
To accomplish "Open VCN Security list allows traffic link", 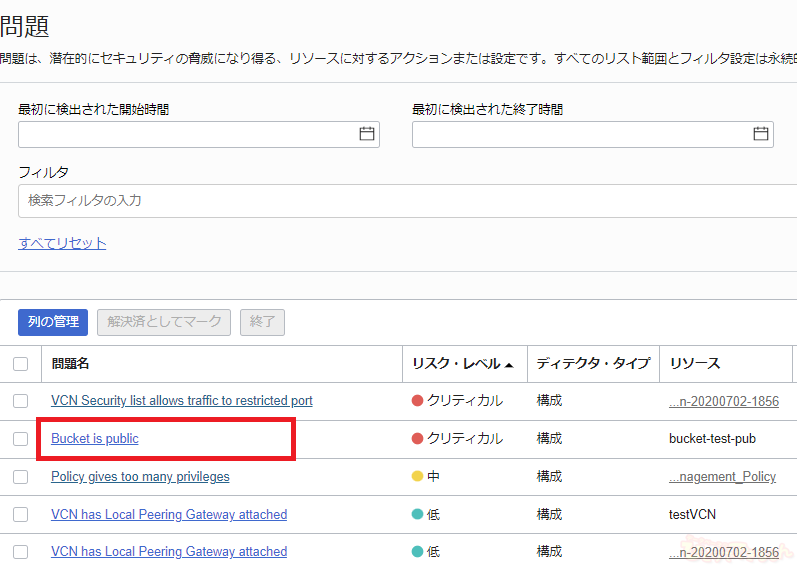I will click(x=181, y=401).
